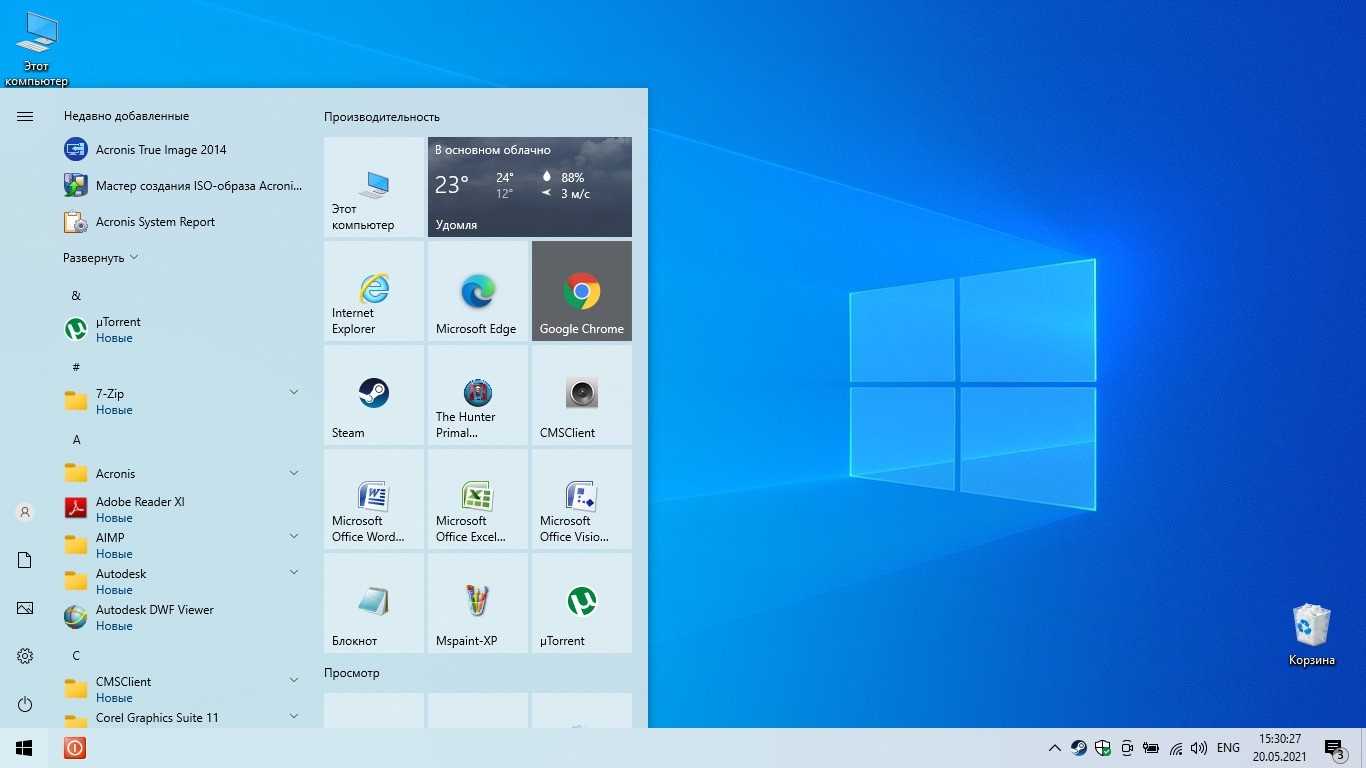Open the Microsoft Office Excel tile
This screenshot has width=1366, height=768.
[x=477, y=499]
